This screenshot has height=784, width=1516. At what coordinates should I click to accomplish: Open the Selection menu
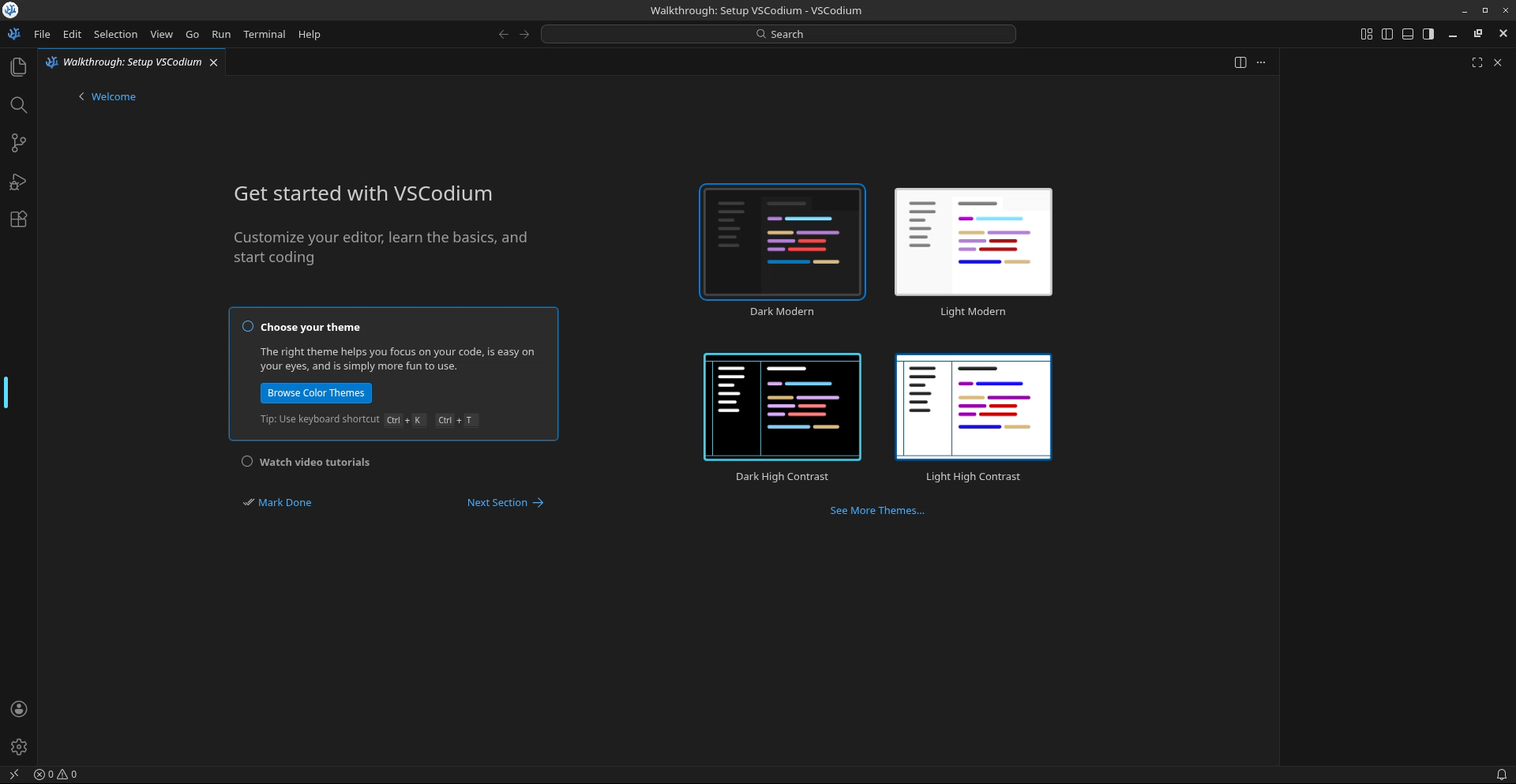[x=115, y=34]
